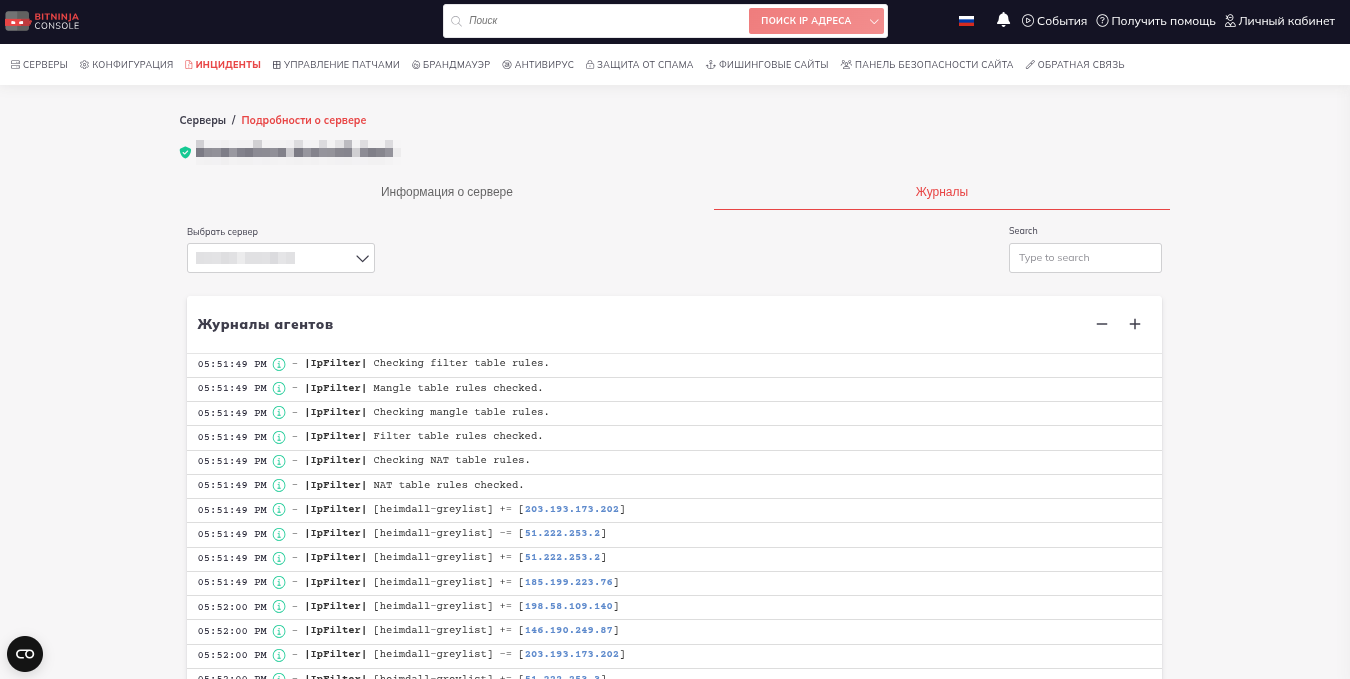This screenshot has height=679, width=1350.
Task: Switch to Информация о сервере tab
Action: click(x=446, y=192)
